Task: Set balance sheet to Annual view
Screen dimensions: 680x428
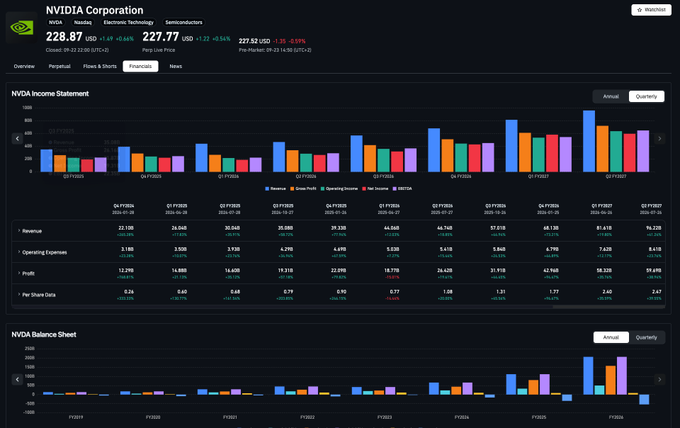Action: (x=611, y=337)
